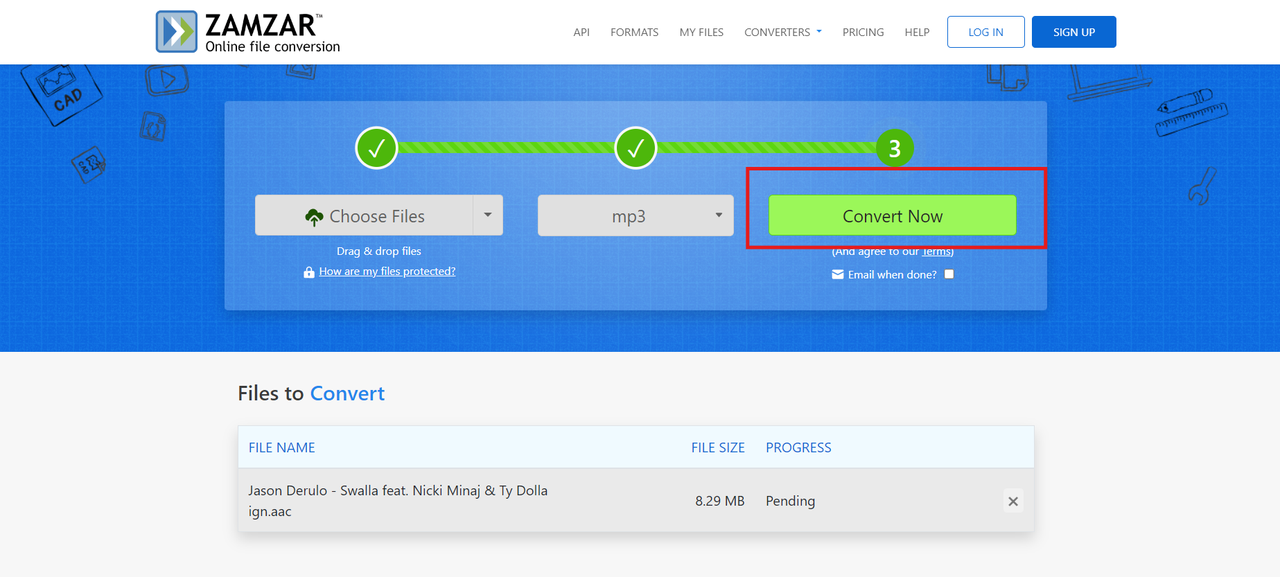Click the Convert Now button
This screenshot has height=577, width=1280.
(892, 216)
